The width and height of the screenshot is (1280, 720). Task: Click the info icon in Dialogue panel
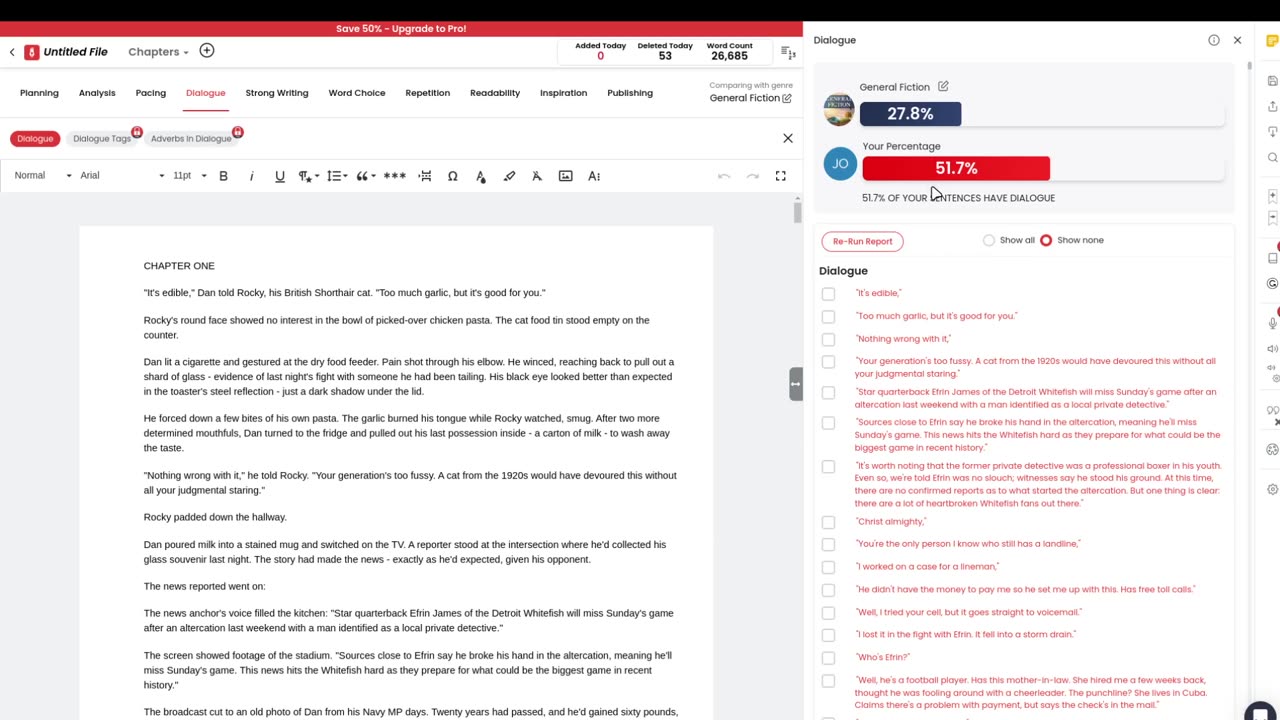point(1214,40)
